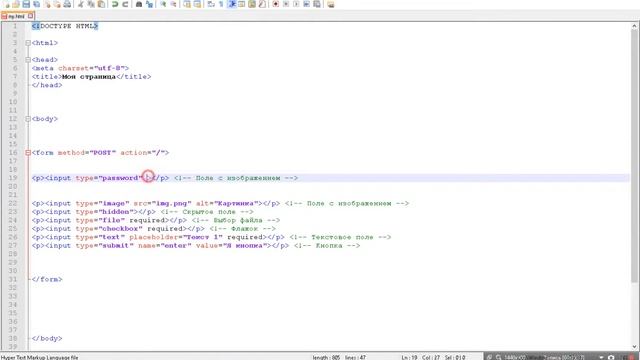Screen dimensions: 640x360
Task: Click the </head> closing tag
Action: tap(47, 85)
